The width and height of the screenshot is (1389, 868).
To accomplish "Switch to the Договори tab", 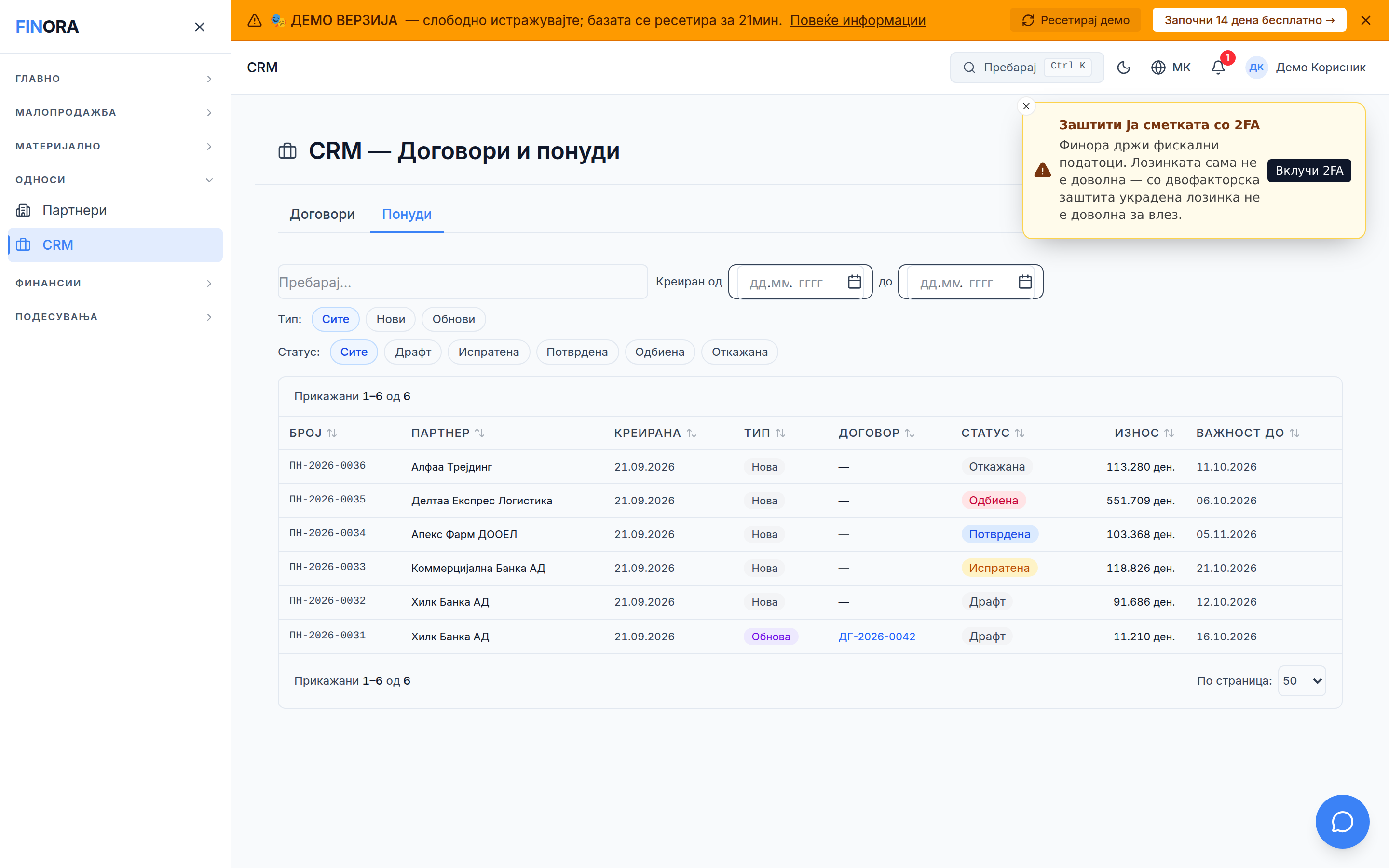I will click(322, 214).
